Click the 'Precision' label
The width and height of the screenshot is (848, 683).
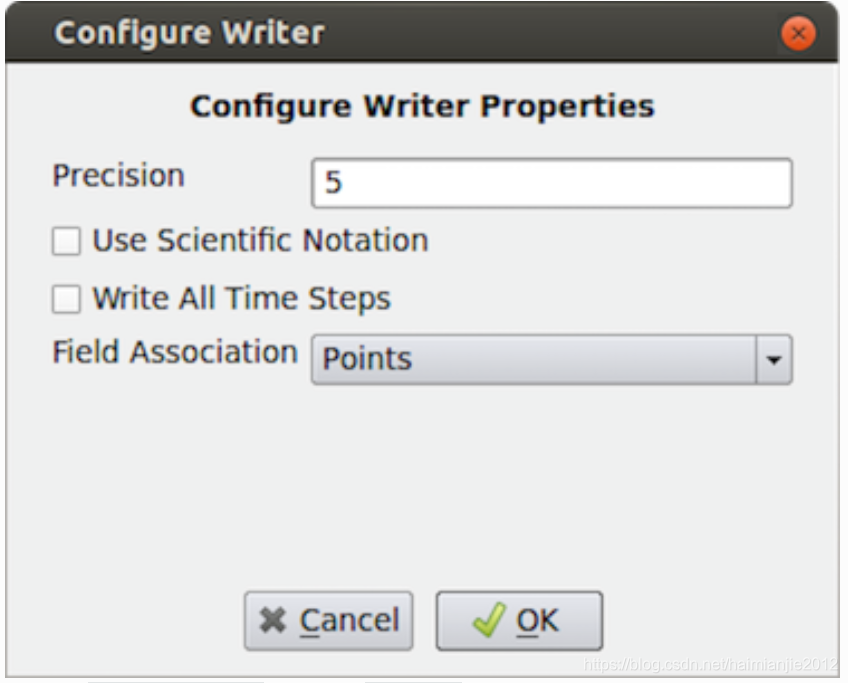(118, 176)
